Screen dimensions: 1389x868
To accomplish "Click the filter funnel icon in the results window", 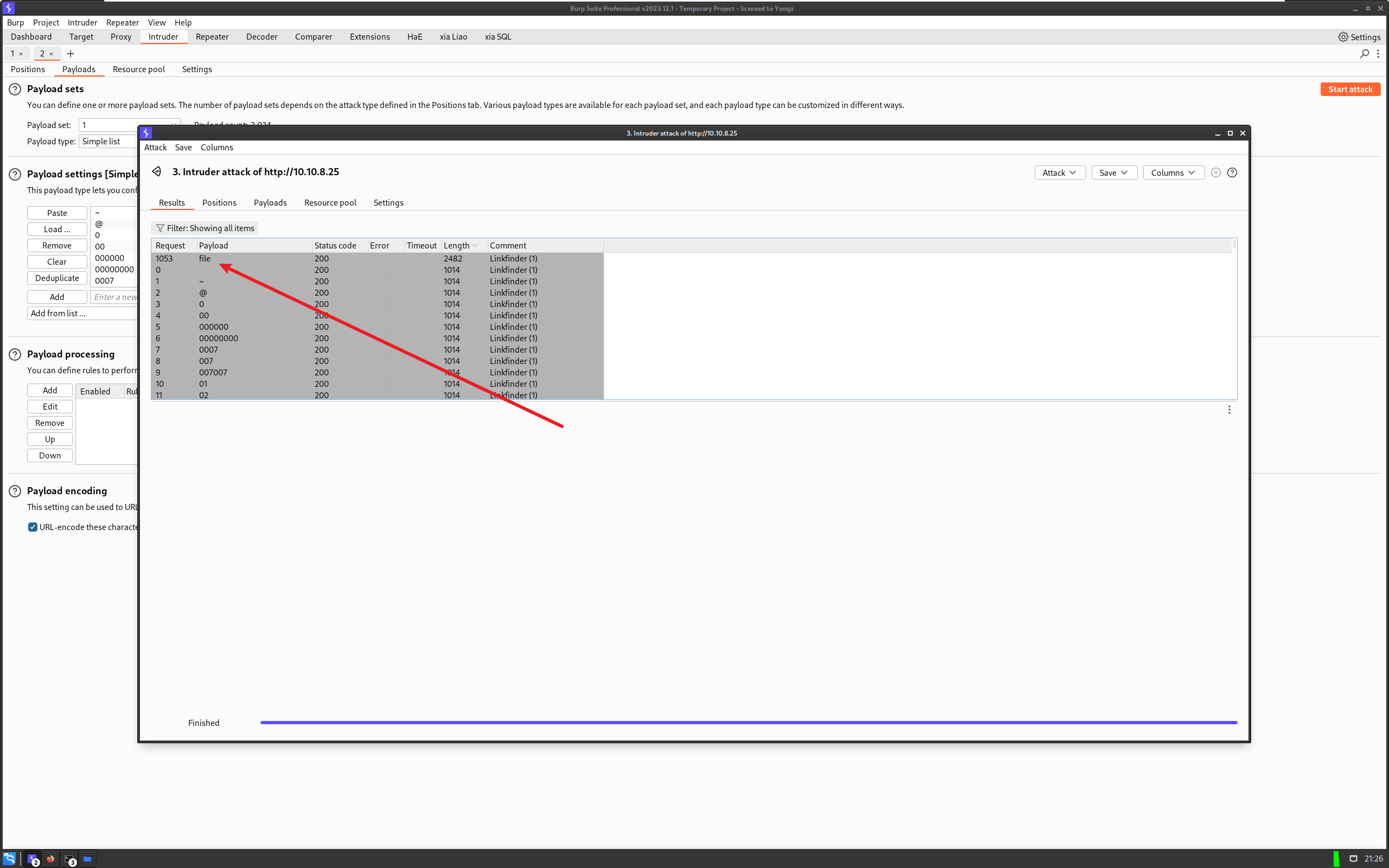I will (x=160, y=228).
